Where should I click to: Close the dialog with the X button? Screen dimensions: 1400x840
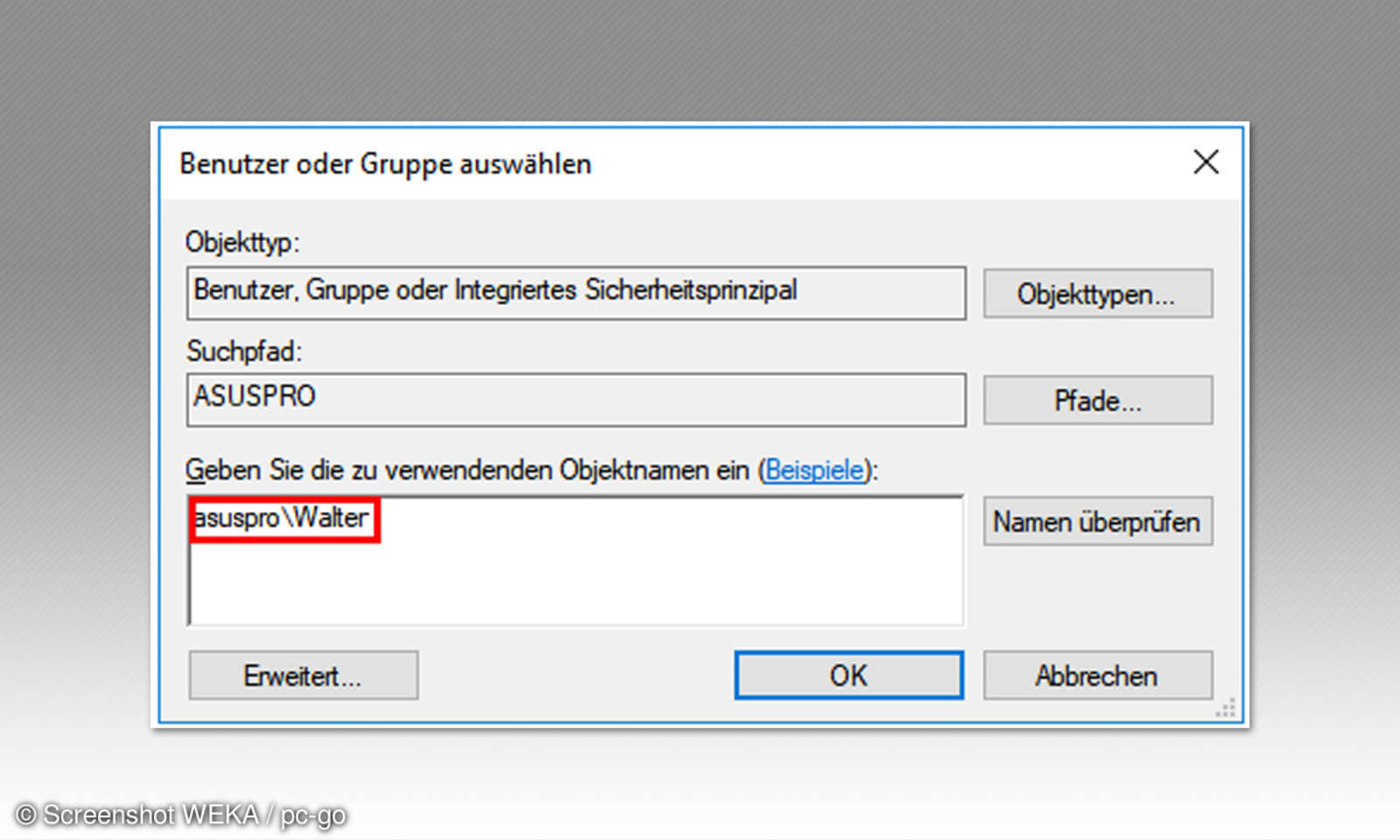pos(1206,162)
